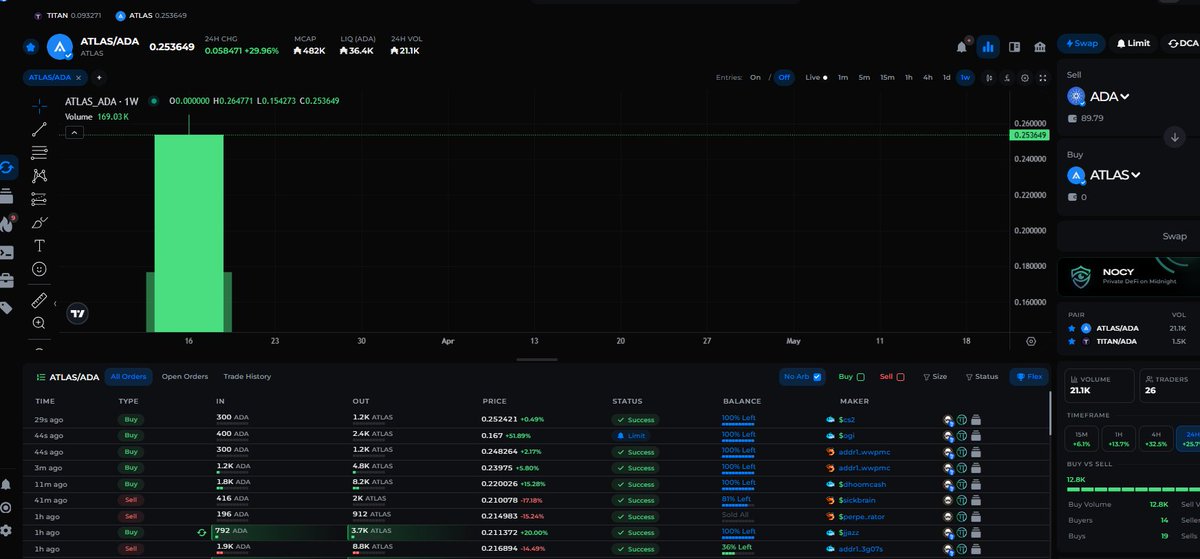Turn Entries On

pyautogui.click(x=755, y=77)
